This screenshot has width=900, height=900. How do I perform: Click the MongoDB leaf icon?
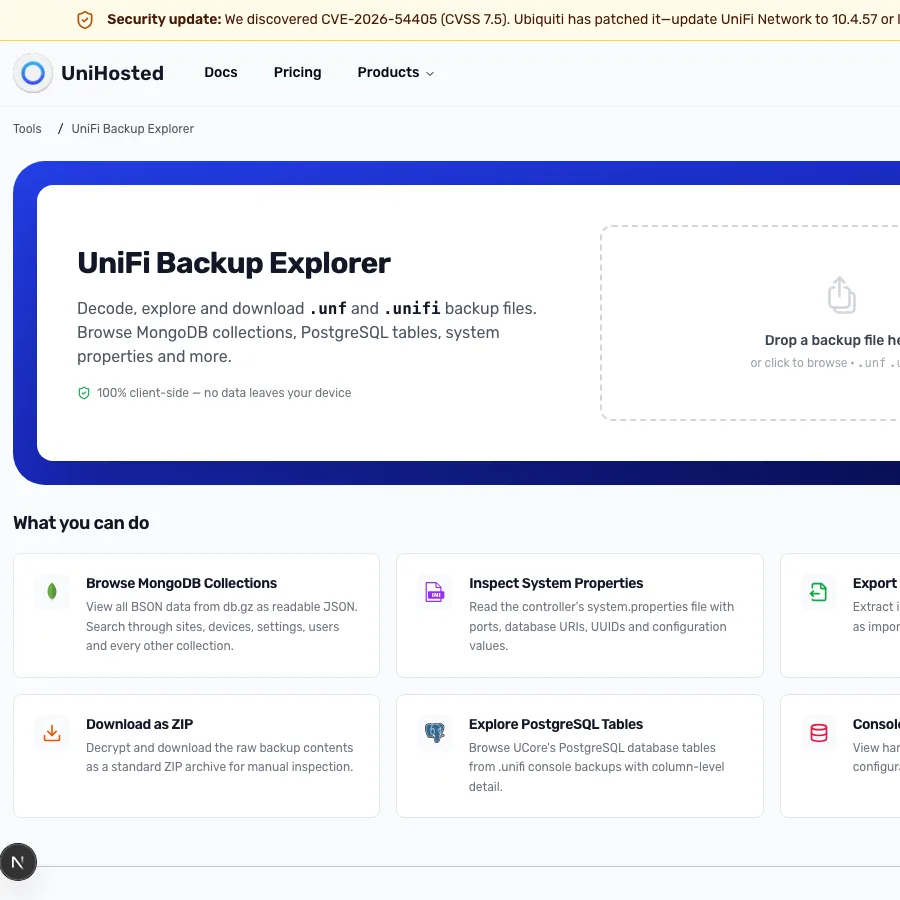(52, 591)
